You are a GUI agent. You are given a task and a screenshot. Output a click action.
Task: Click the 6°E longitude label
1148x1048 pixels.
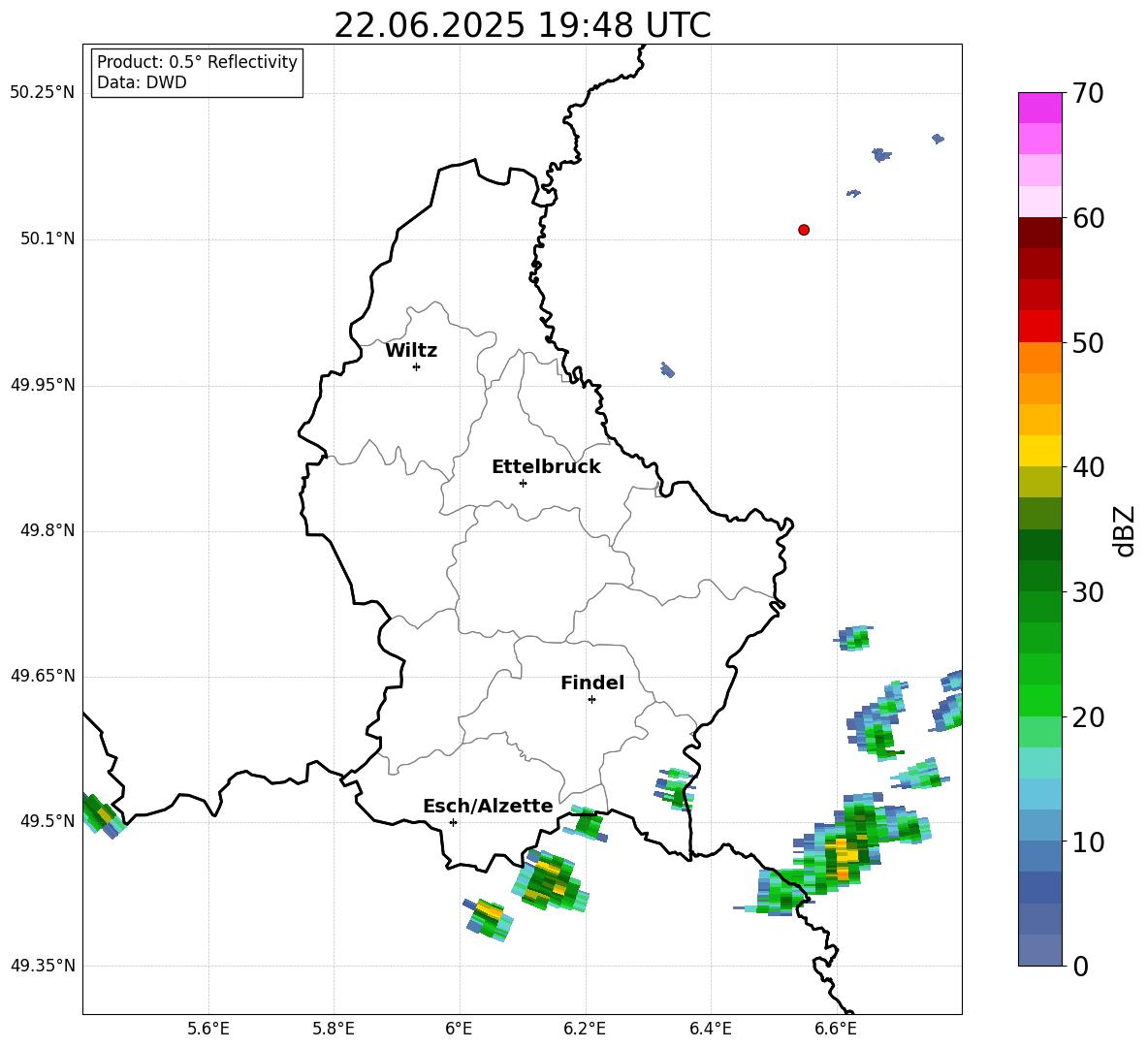[x=459, y=1029]
